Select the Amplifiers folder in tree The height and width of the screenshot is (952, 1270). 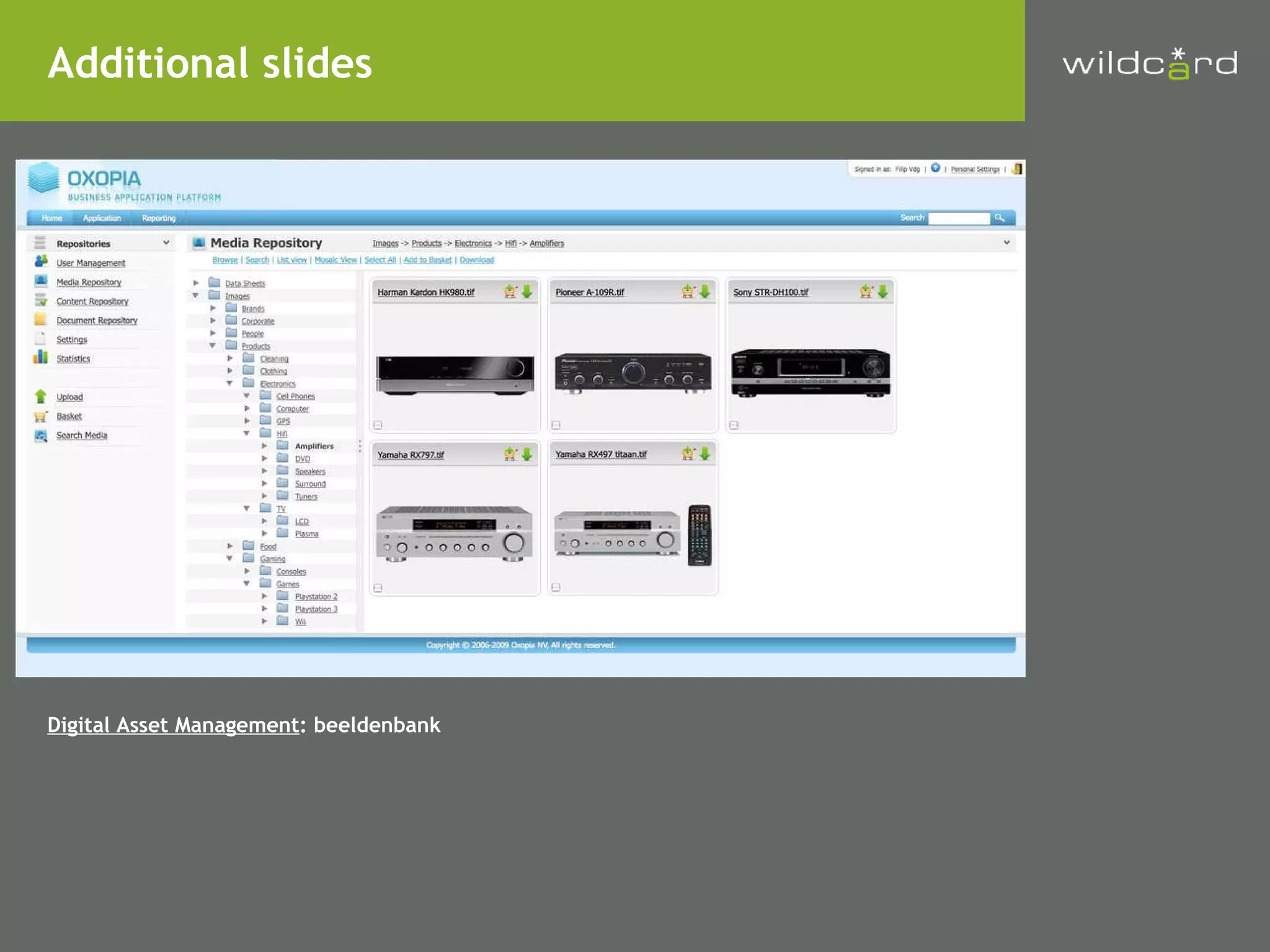314,446
